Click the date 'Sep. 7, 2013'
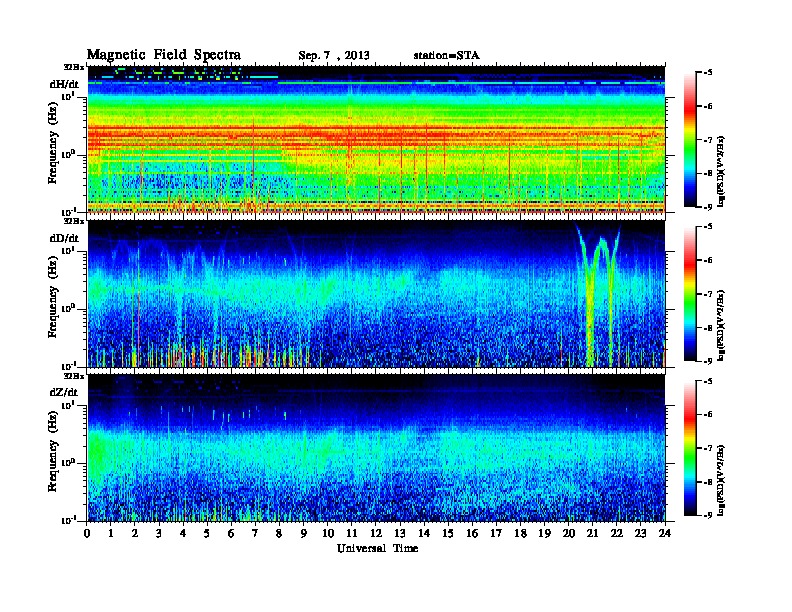The width and height of the screenshot is (792, 612). (x=334, y=56)
